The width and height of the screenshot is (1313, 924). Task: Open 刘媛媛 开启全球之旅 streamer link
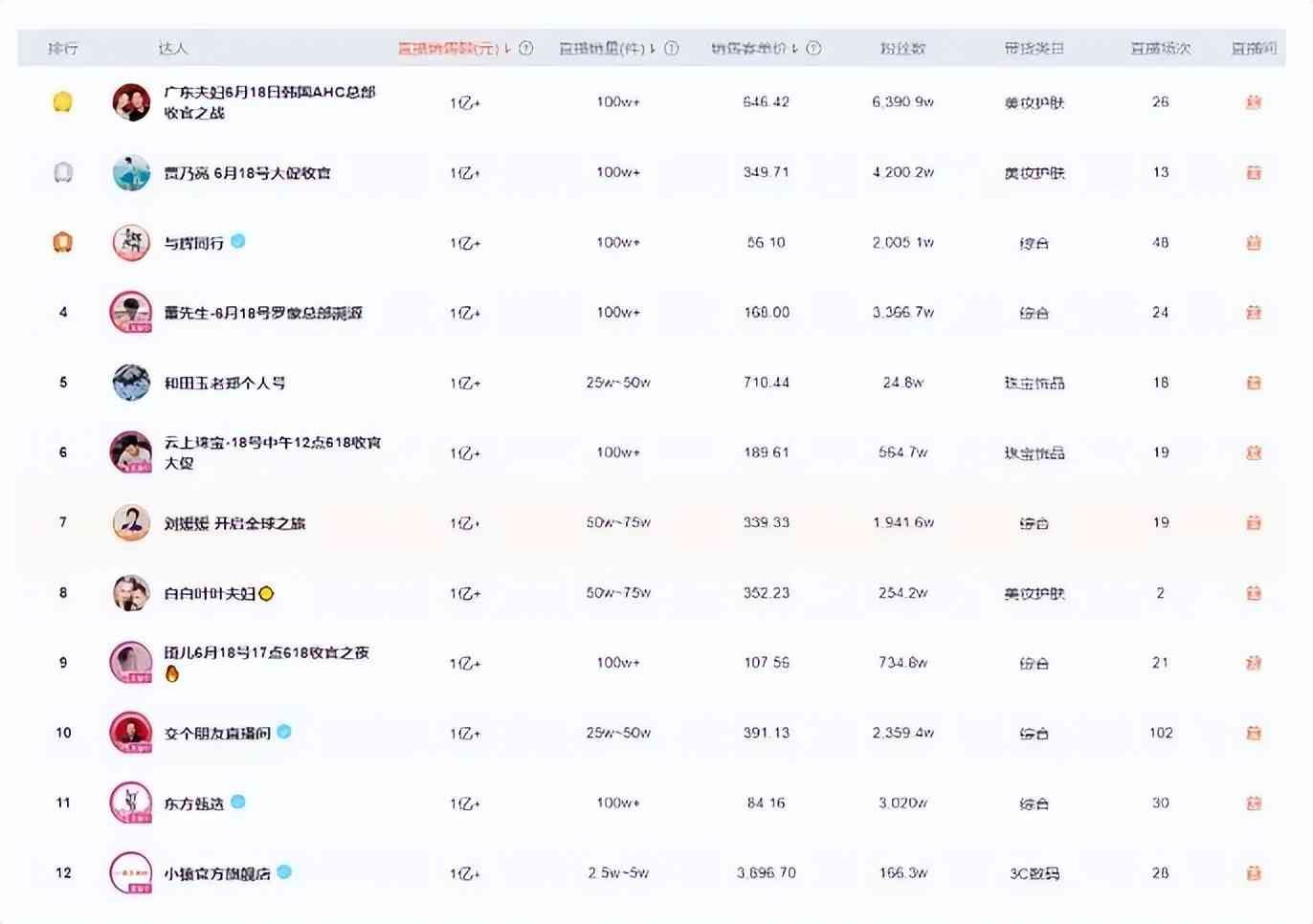click(234, 523)
